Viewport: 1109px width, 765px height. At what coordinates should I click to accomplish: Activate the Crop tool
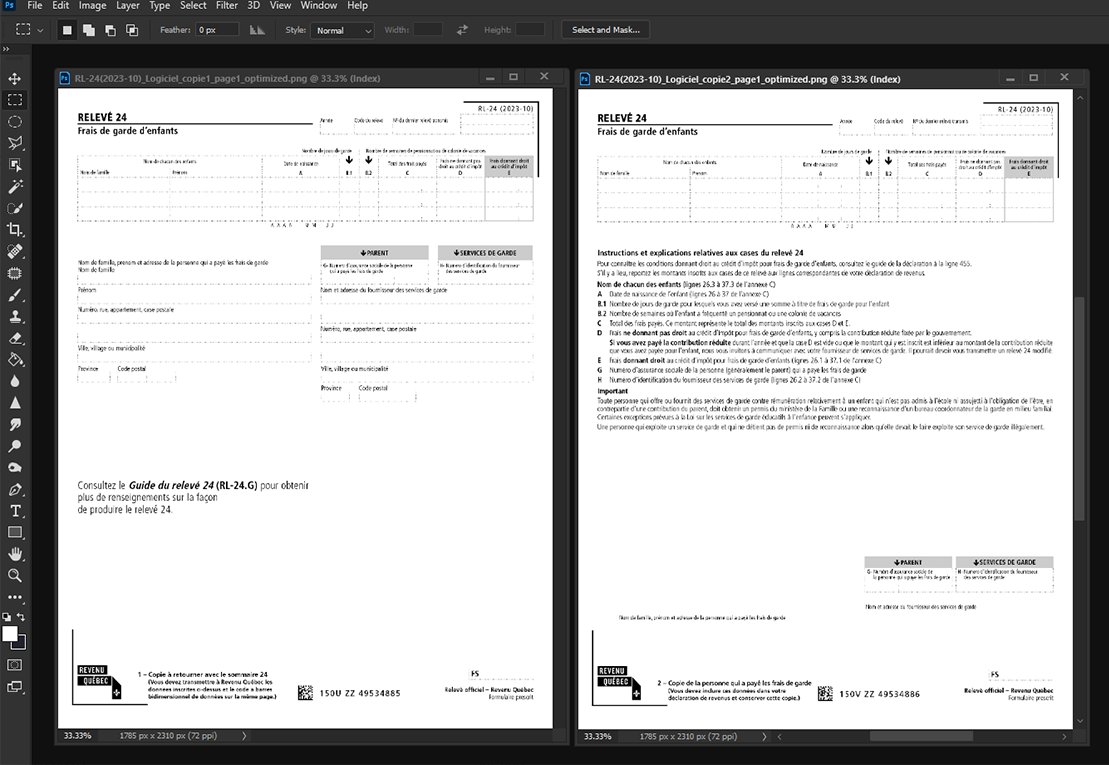pos(15,229)
